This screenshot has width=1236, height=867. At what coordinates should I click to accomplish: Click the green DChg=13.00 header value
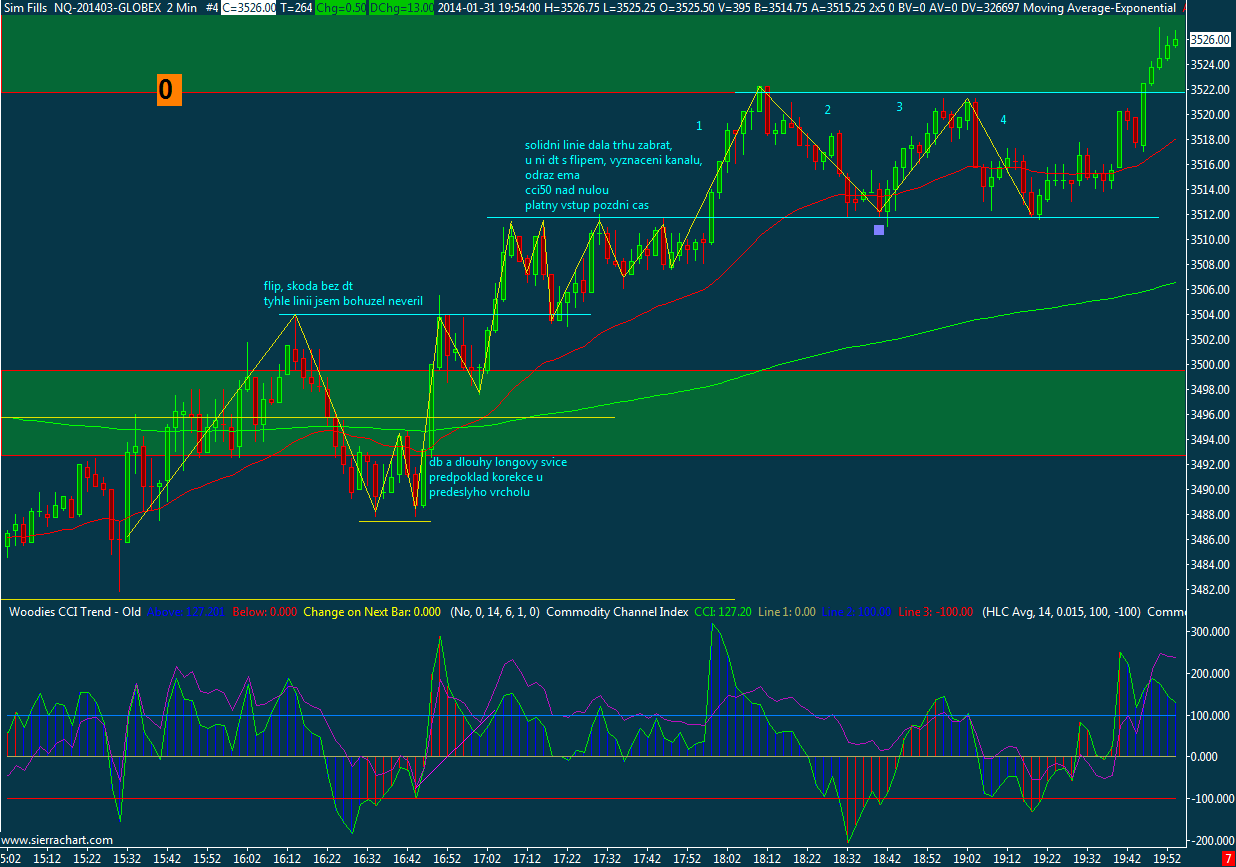[402, 7]
